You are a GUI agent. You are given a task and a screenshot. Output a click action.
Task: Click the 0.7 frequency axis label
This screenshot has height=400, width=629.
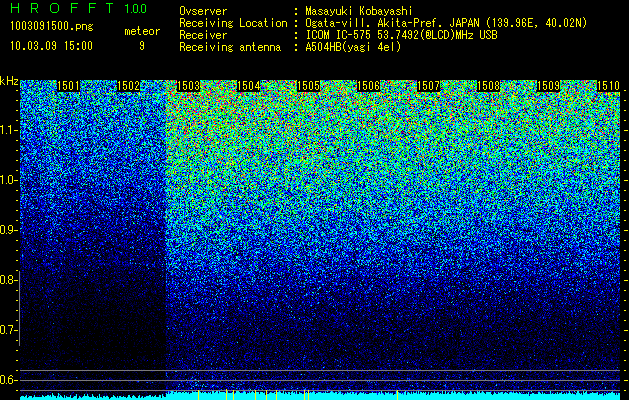coord(8,330)
